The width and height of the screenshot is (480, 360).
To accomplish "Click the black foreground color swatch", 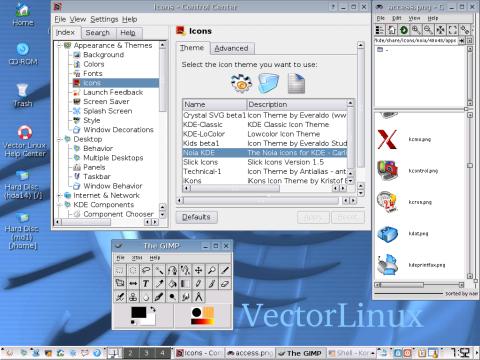I will coord(138,313).
